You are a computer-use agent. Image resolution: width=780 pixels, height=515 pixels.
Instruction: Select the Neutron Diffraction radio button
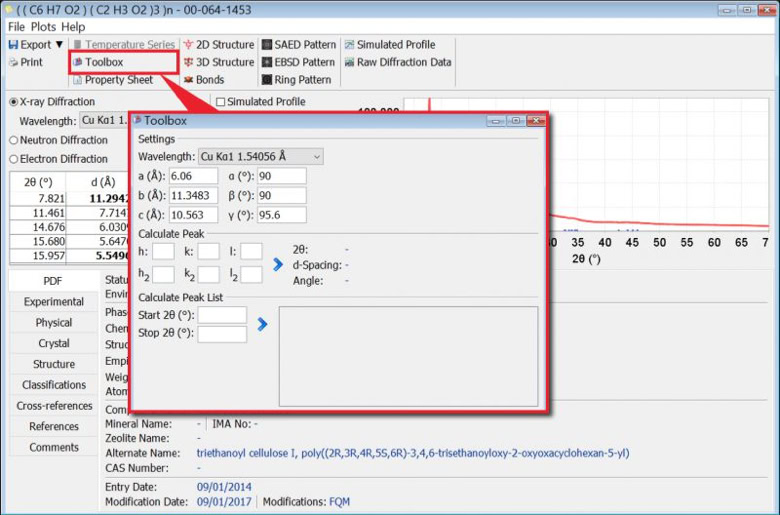coord(14,140)
